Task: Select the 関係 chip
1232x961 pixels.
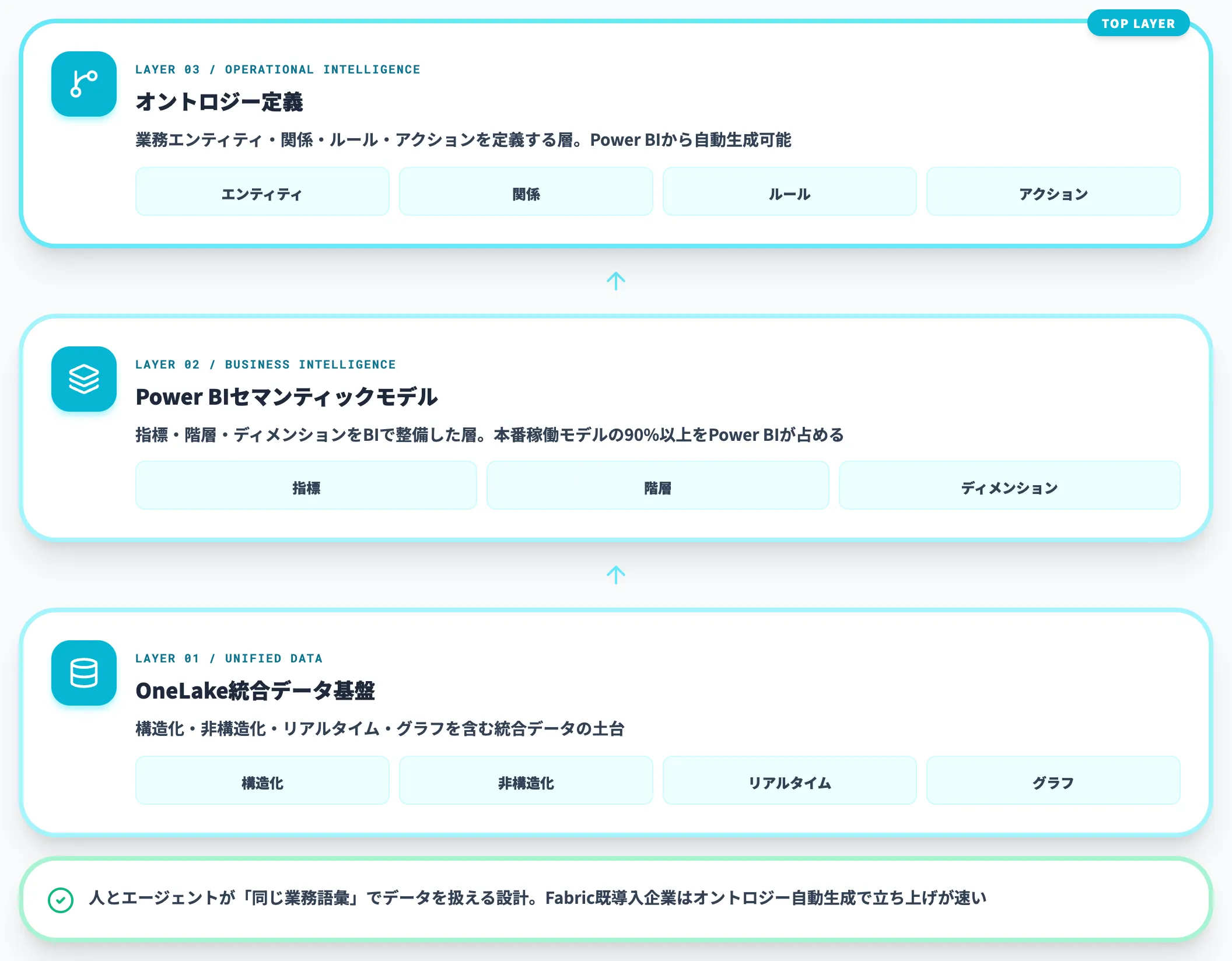Action: click(526, 191)
